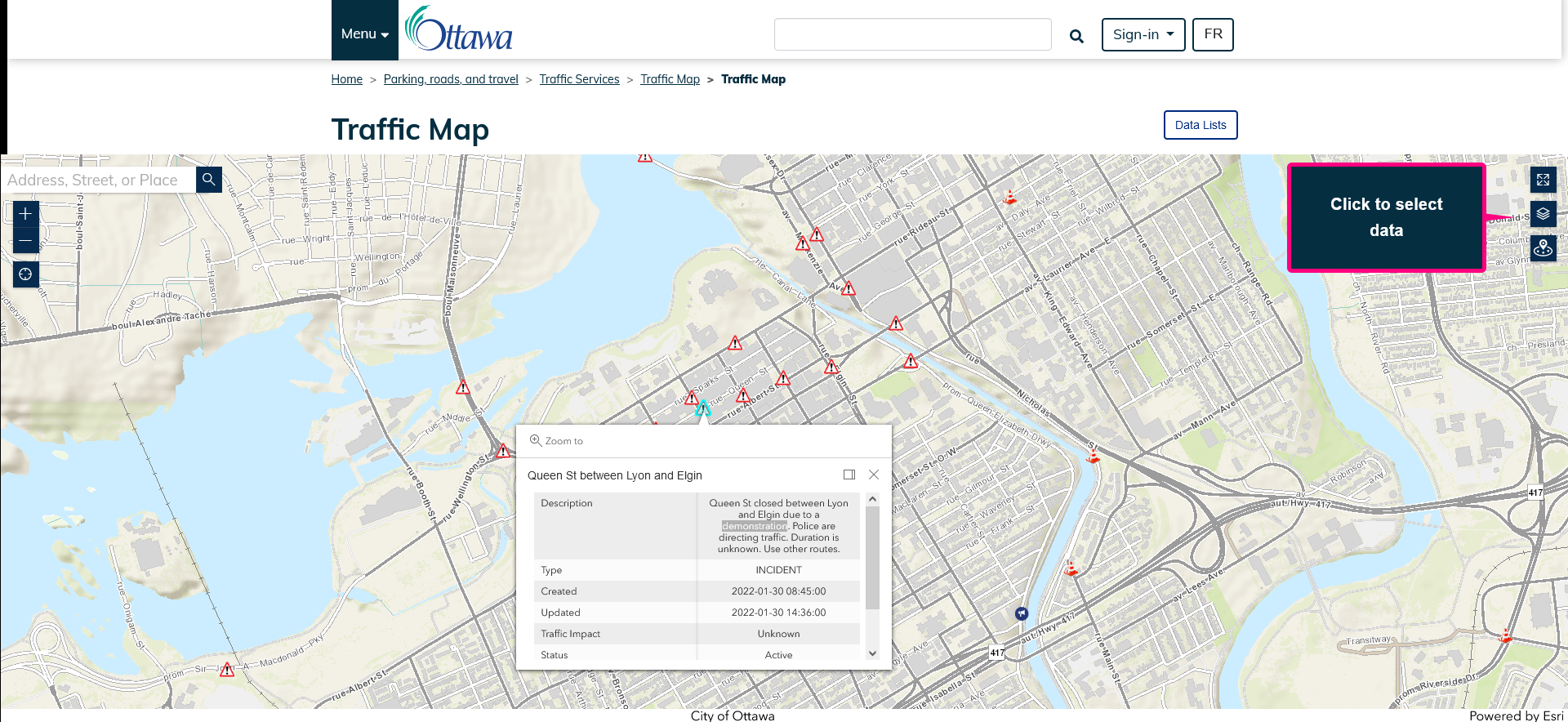Dock the incident popup
The height and width of the screenshot is (722, 1568).
point(849,475)
